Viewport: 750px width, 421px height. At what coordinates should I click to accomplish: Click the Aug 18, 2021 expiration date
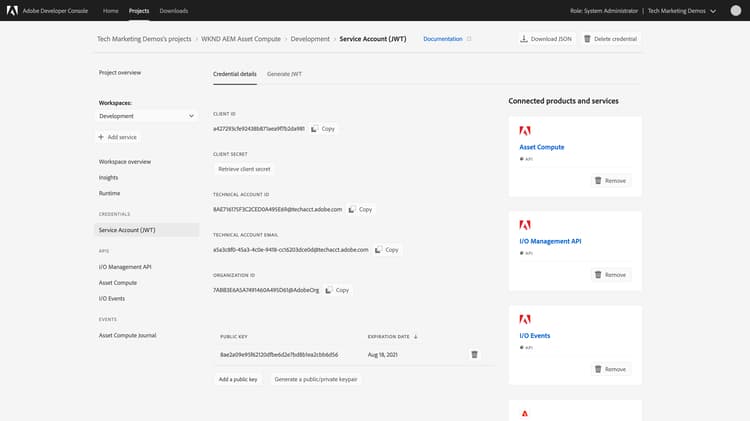click(x=383, y=355)
